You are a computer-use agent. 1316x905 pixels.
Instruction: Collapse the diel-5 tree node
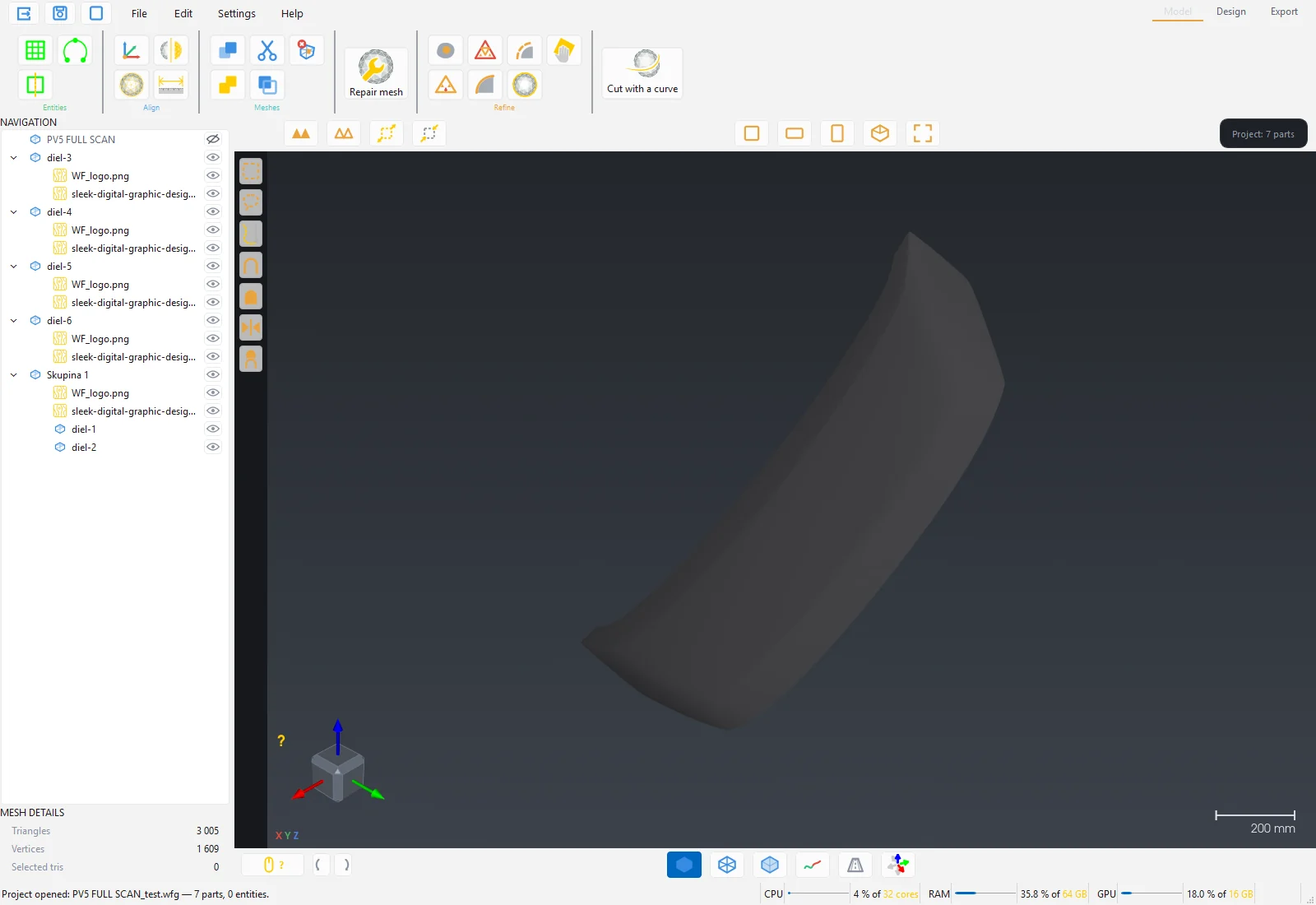coord(14,266)
